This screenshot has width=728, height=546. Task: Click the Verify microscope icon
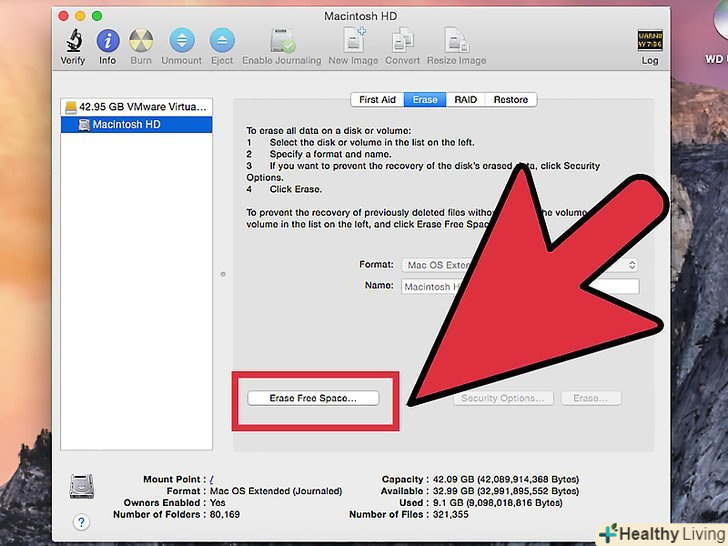74,40
